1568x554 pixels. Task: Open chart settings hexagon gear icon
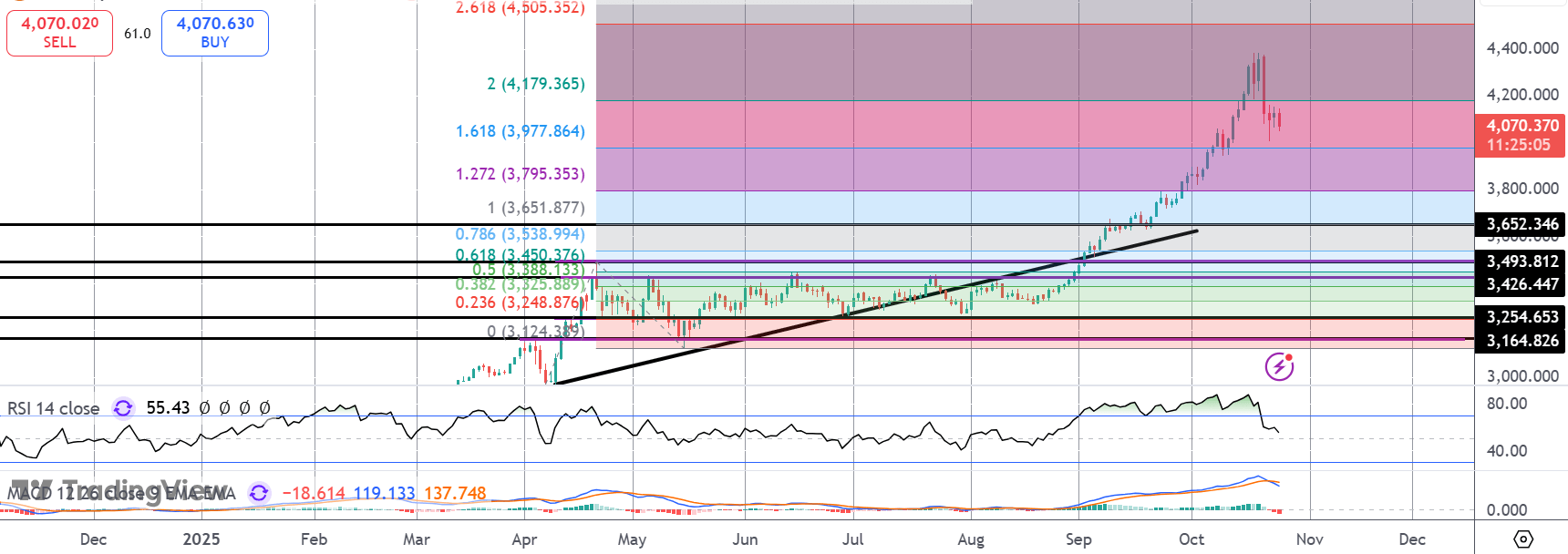1523,539
